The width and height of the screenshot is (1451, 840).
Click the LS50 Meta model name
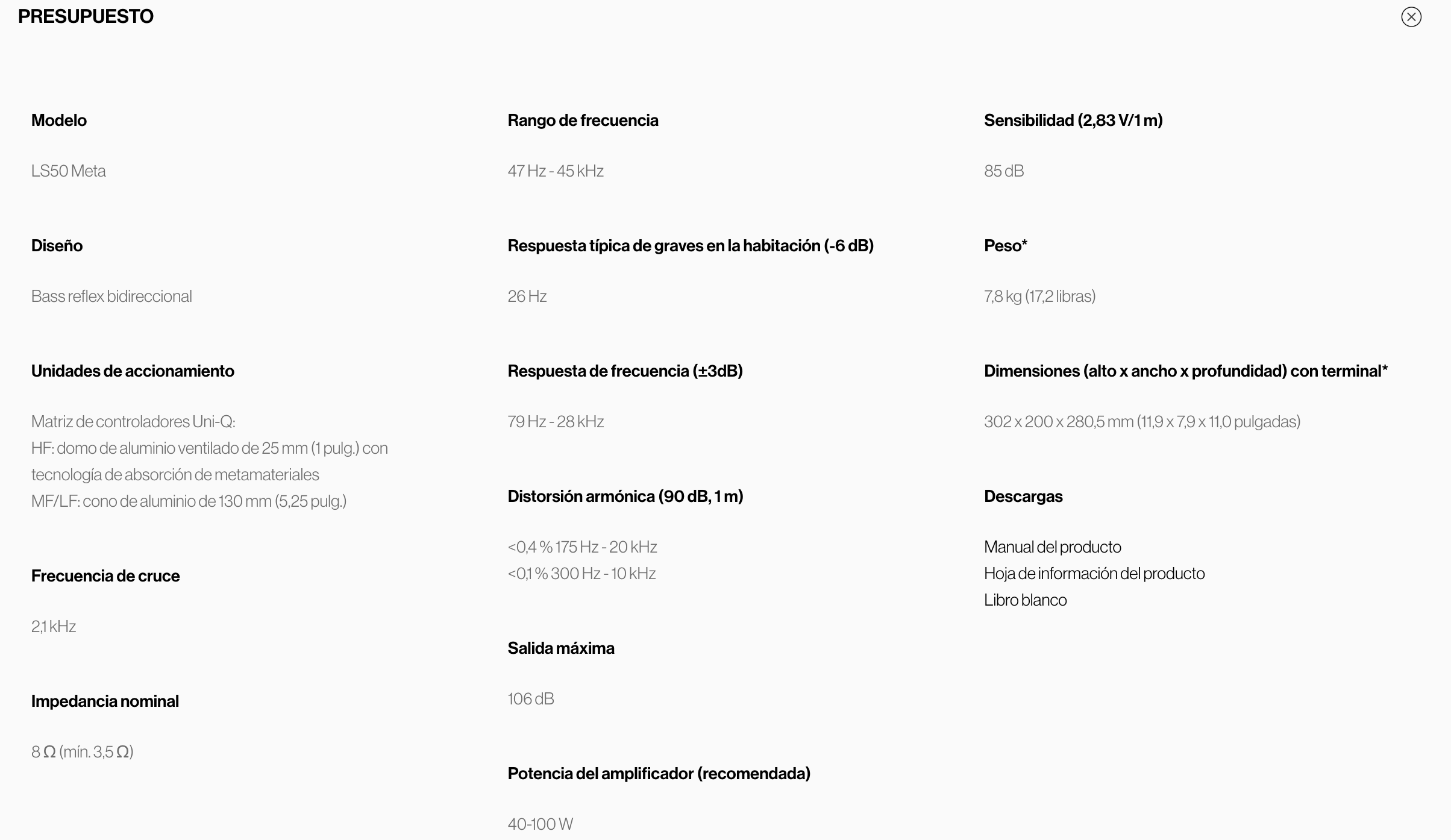click(x=68, y=171)
